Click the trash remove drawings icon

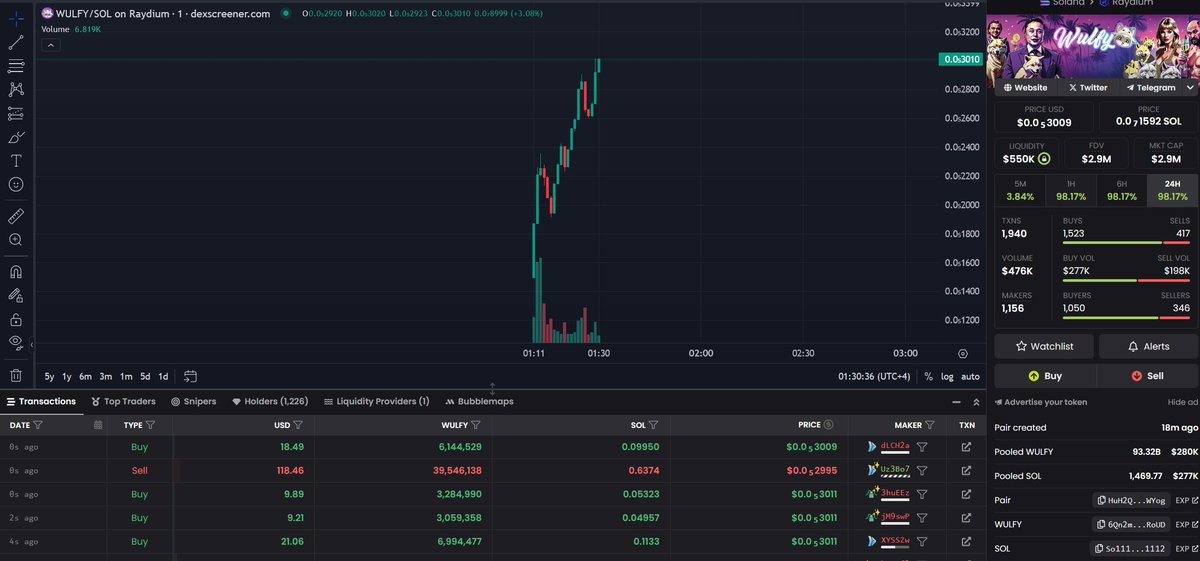click(x=16, y=376)
